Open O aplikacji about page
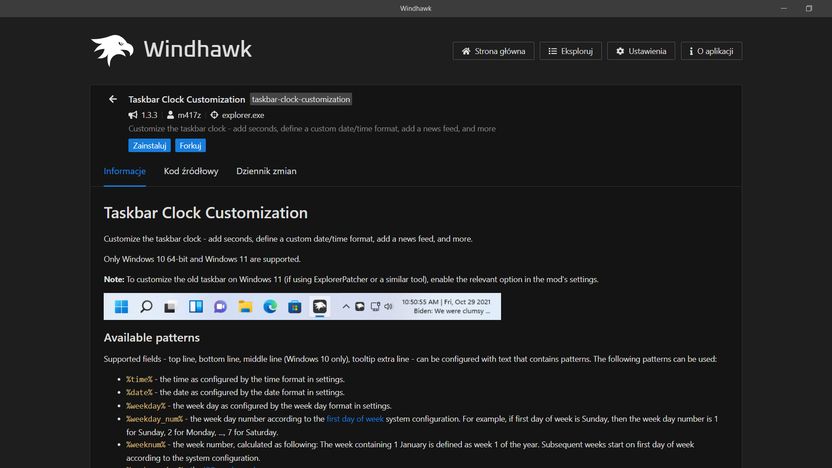 (x=711, y=51)
